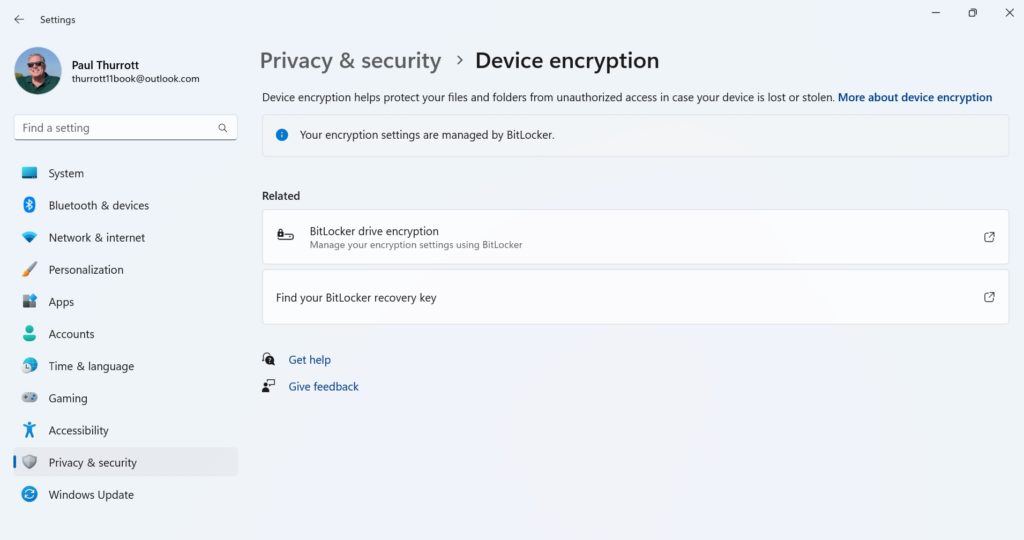
Task: Click the System monitor icon in sidebar
Action: coord(29,173)
